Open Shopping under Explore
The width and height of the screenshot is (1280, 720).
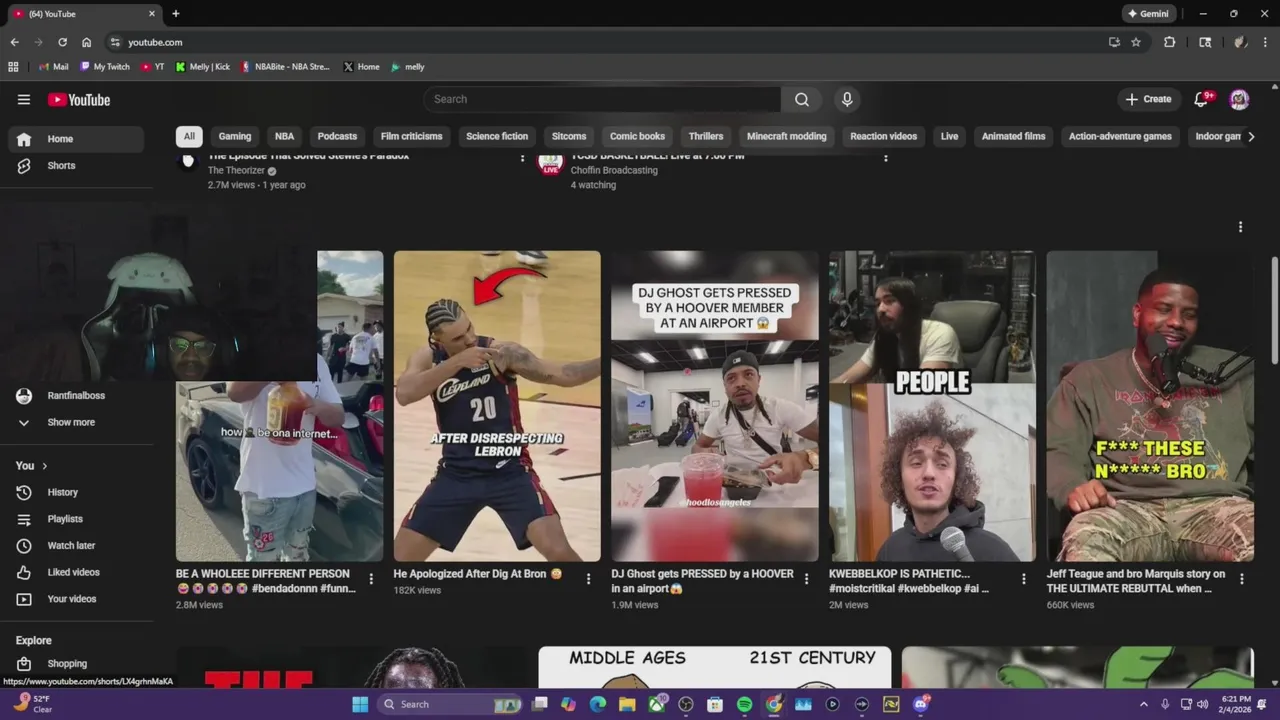click(x=76, y=663)
